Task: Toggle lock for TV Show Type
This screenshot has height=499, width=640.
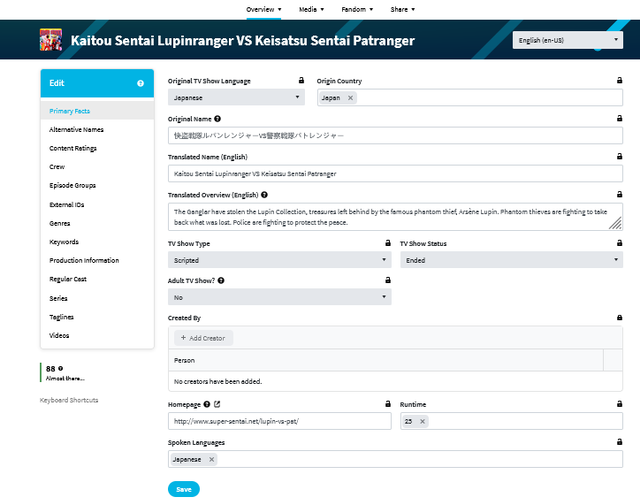Action: tap(388, 243)
